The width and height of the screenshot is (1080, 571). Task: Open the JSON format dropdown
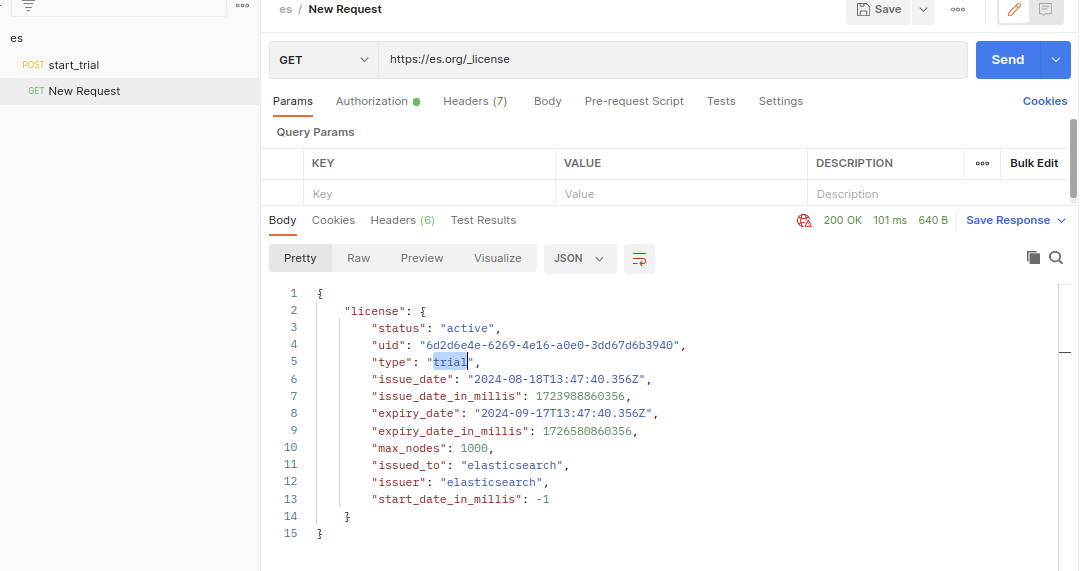pos(579,258)
